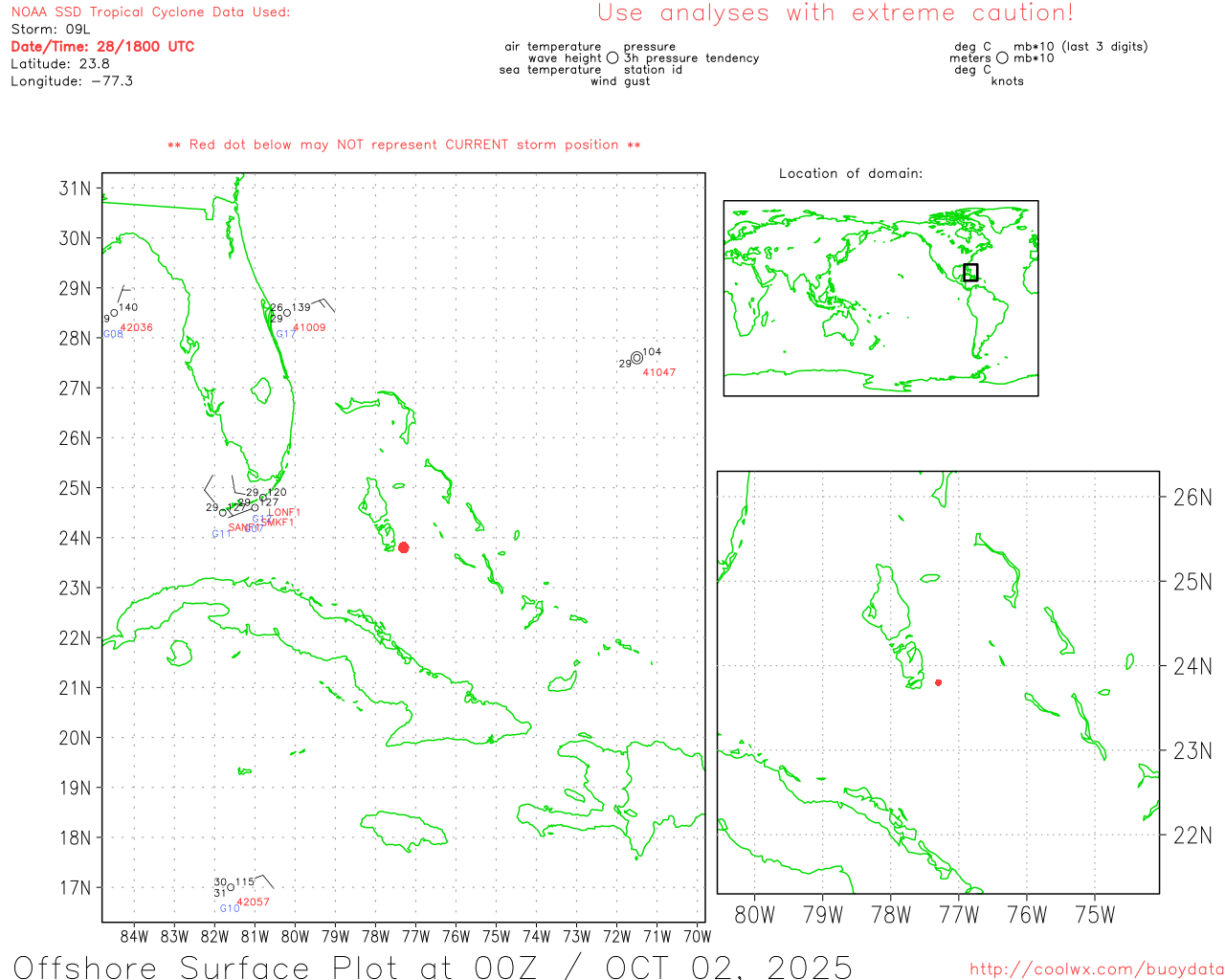Click the blue G08 gust label
Viewport: 1225px width, 980px height.
(113, 334)
